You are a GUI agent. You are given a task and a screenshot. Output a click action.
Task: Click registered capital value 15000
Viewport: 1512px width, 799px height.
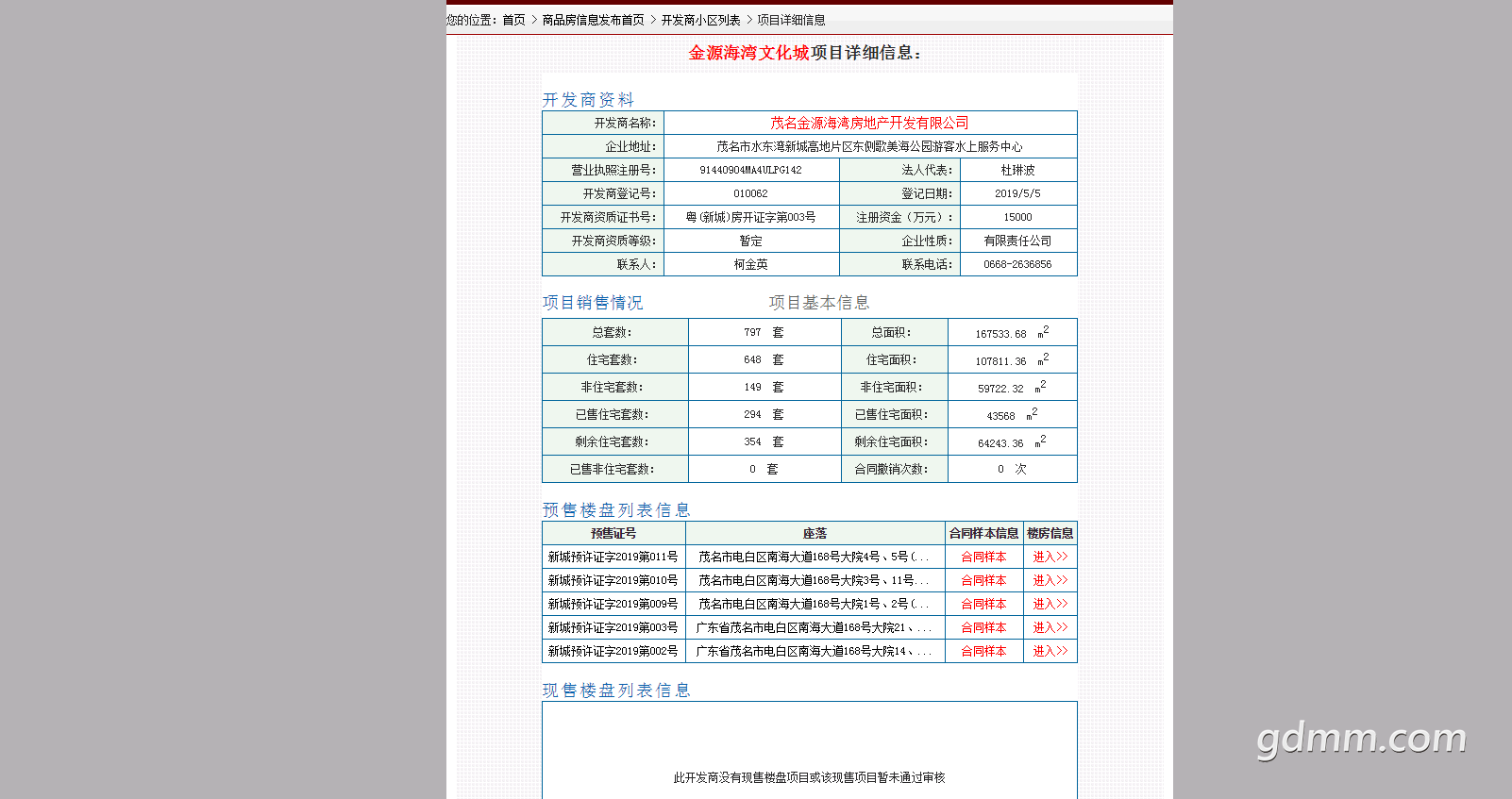pyautogui.click(x=1017, y=217)
